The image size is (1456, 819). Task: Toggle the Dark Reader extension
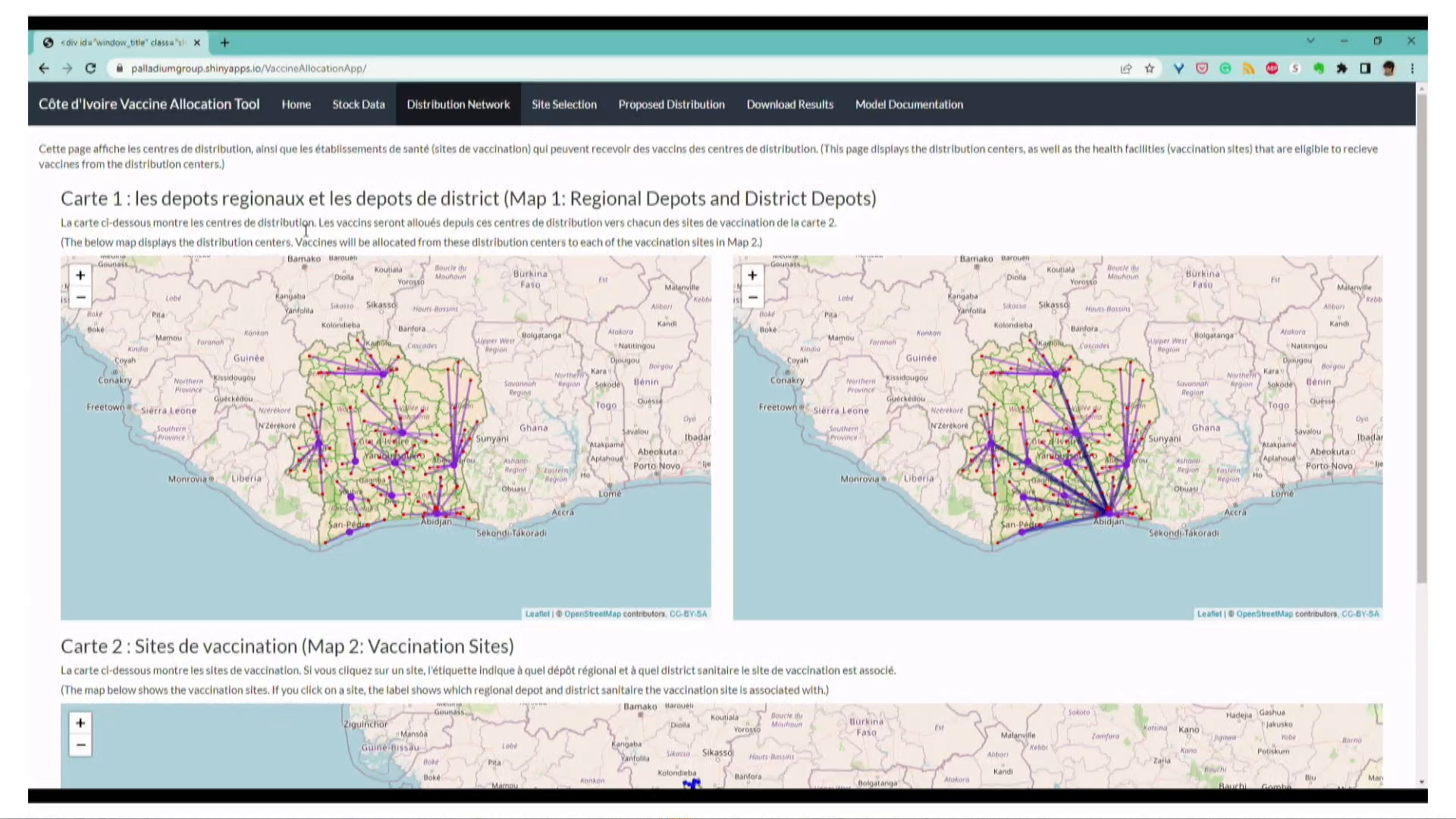coord(1364,68)
